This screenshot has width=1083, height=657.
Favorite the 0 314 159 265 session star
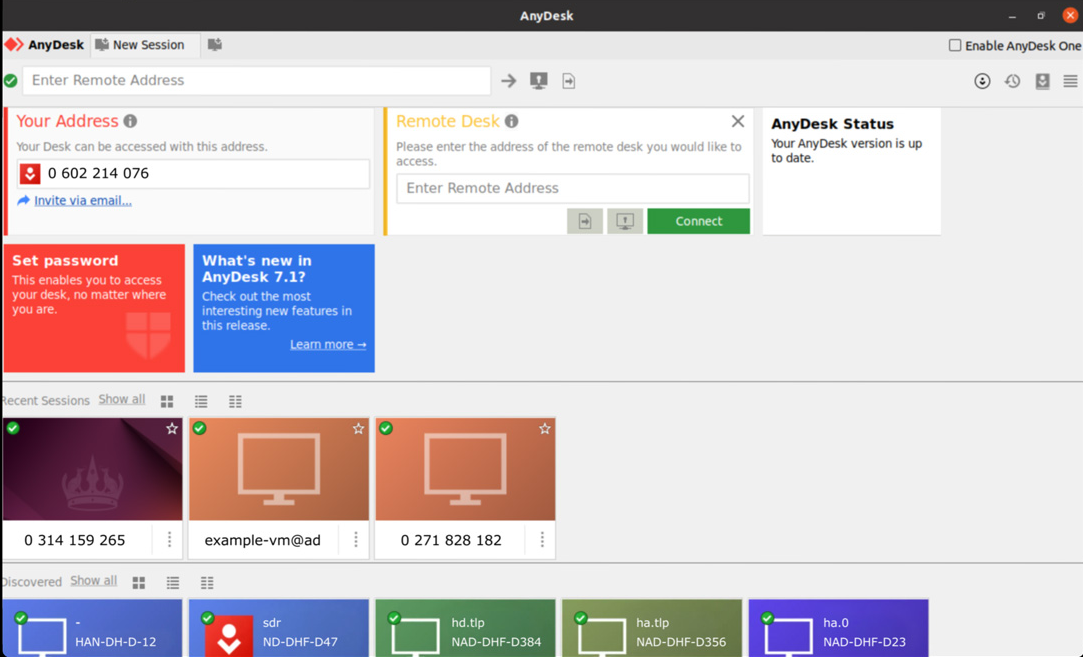tap(172, 429)
